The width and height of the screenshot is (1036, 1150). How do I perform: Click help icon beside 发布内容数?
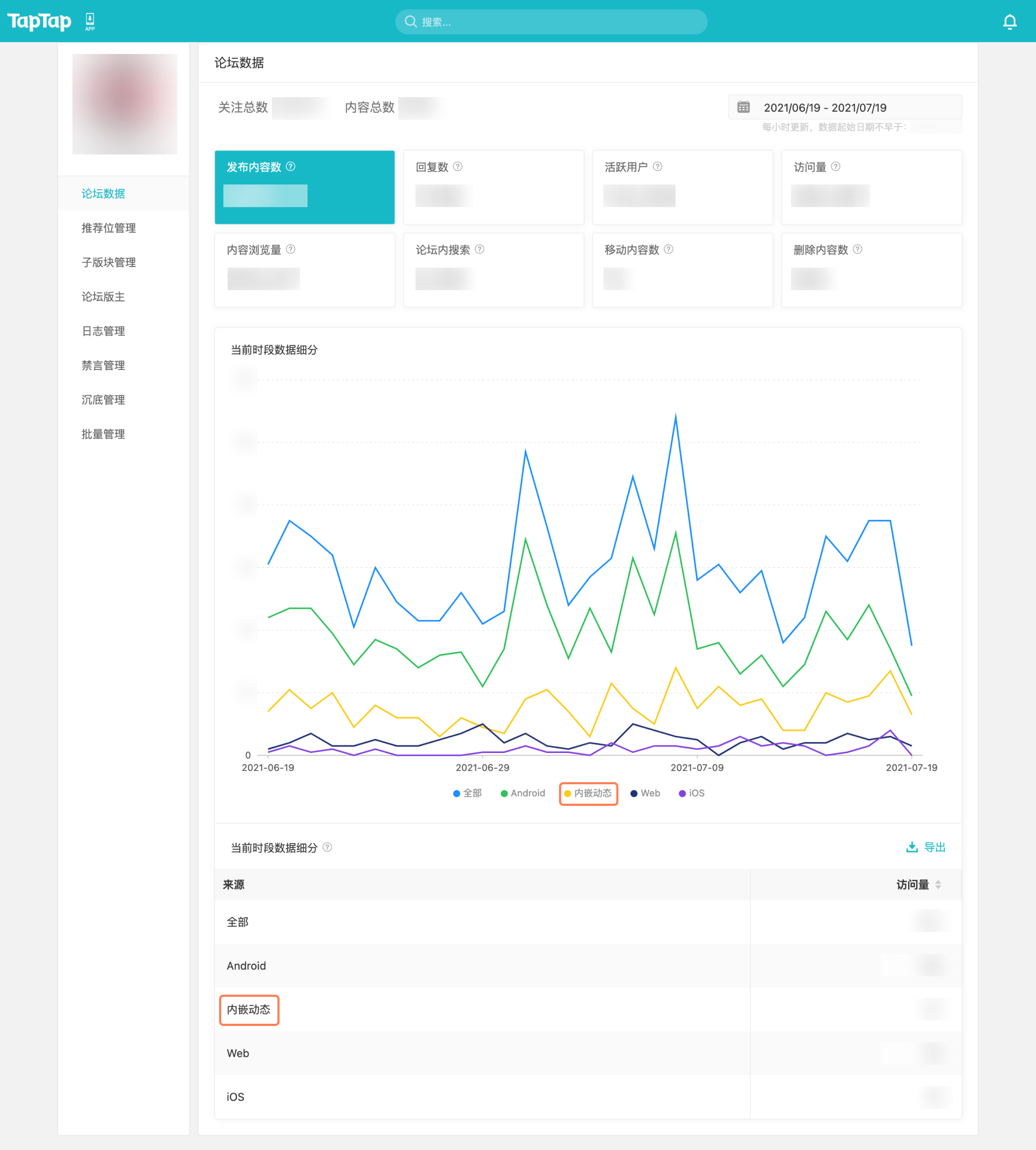pos(290,167)
